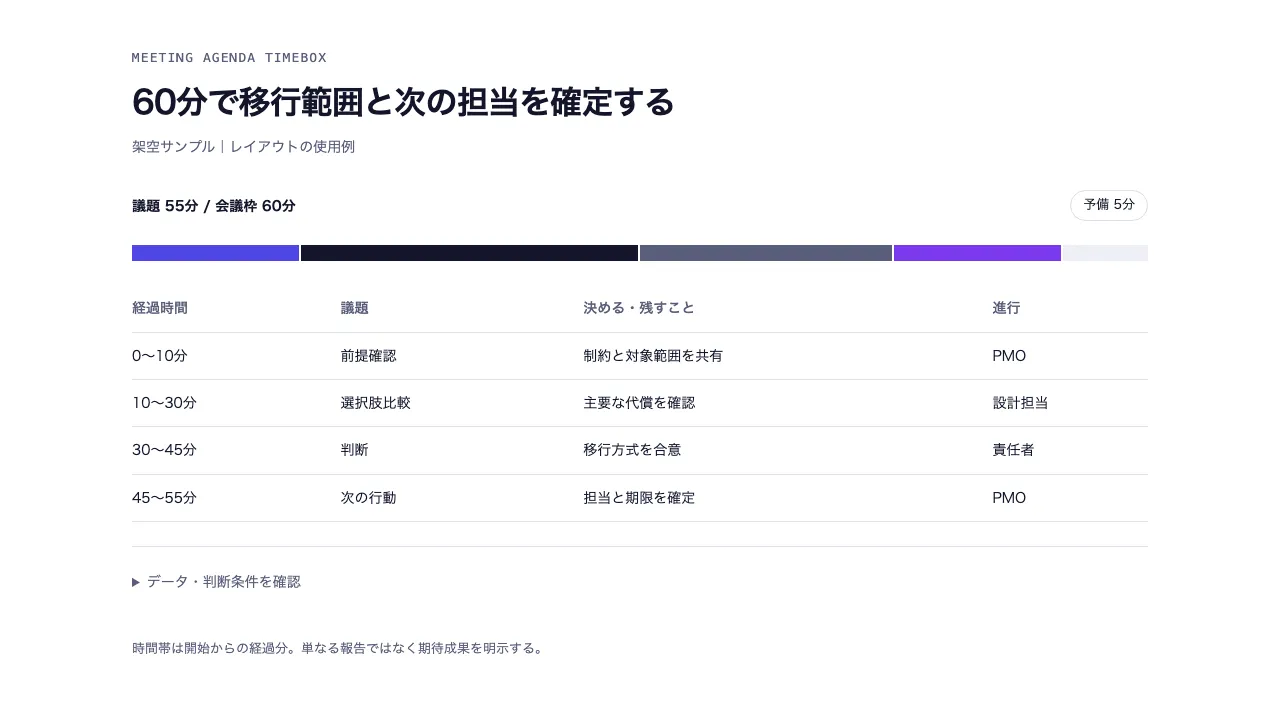Click the gray 30–45分 timeline segment
This screenshot has width=1280, height=720.
click(766, 253)
